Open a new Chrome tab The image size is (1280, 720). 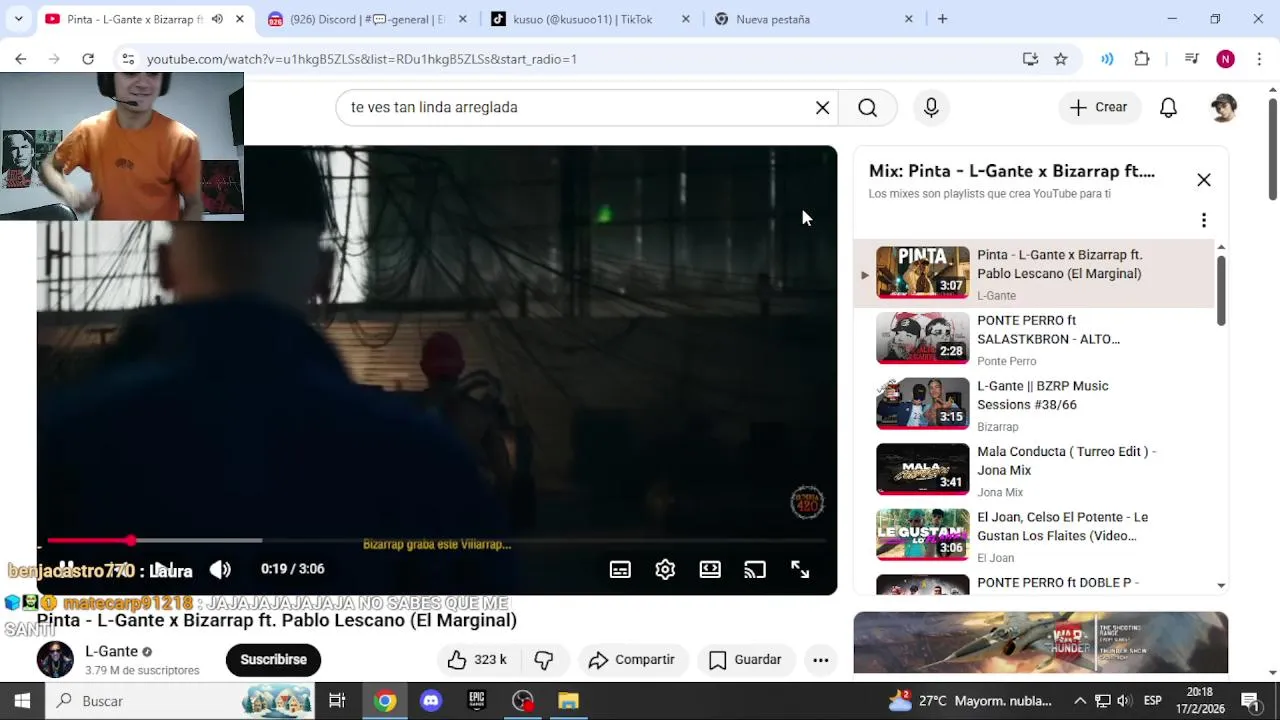tap(942, 19)
